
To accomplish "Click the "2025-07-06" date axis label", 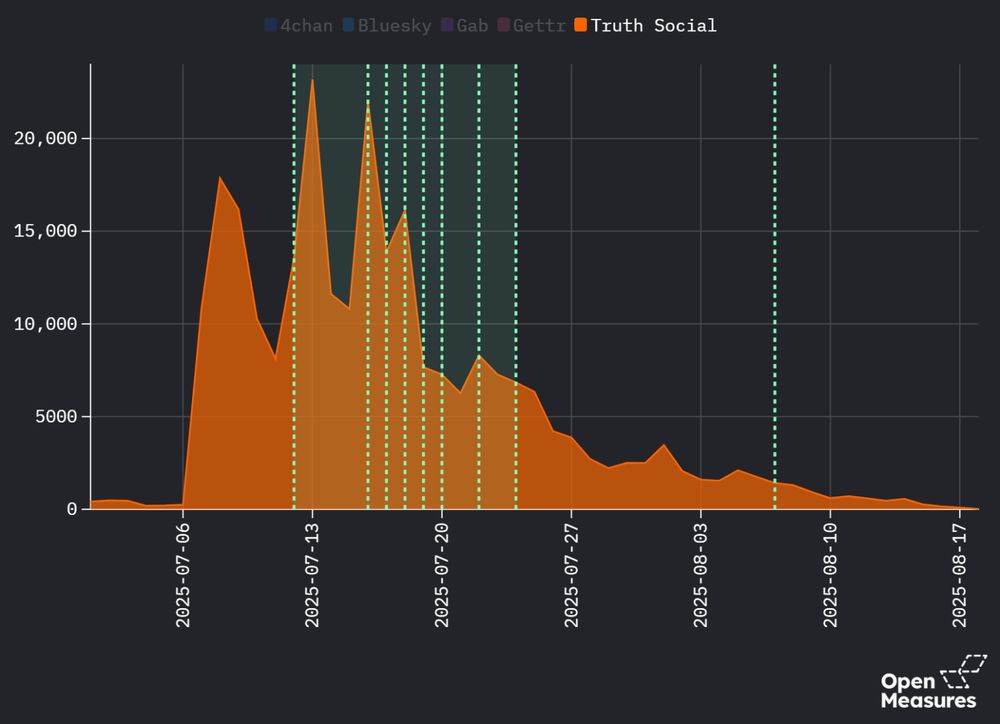I will click(x=183, y=575).
